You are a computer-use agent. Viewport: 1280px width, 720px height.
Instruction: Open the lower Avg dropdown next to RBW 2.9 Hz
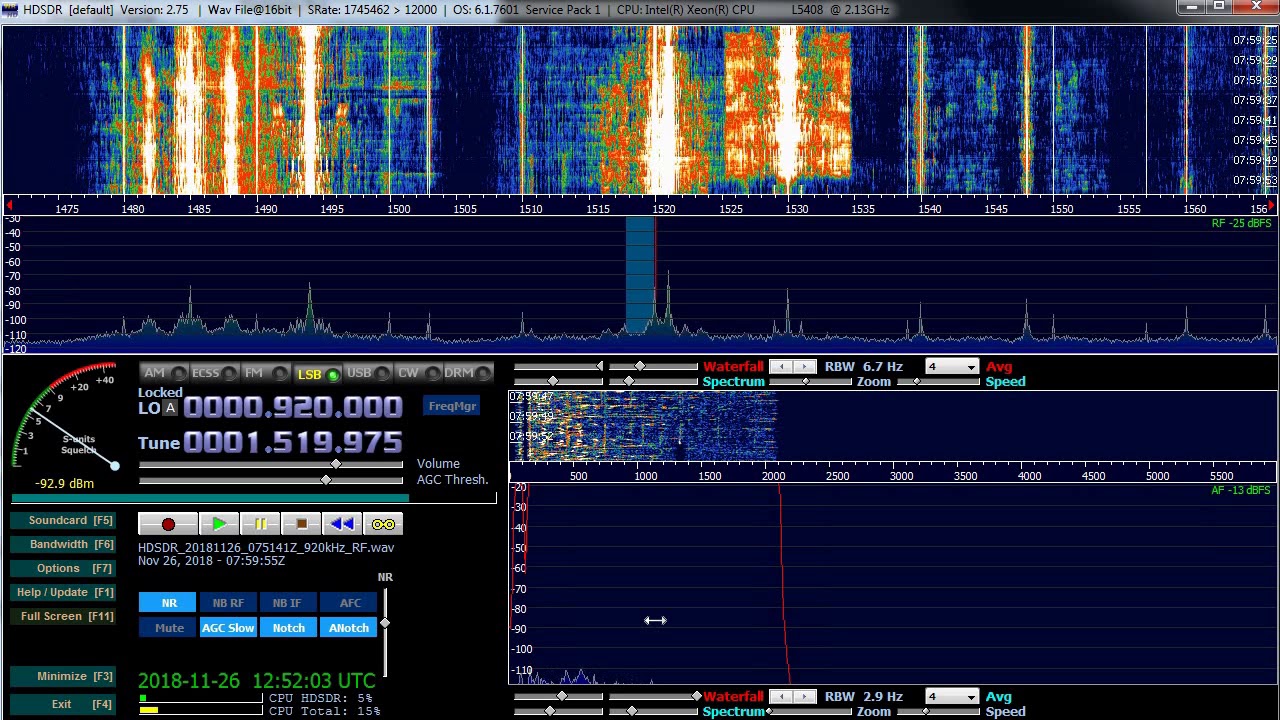pos(952,697)
